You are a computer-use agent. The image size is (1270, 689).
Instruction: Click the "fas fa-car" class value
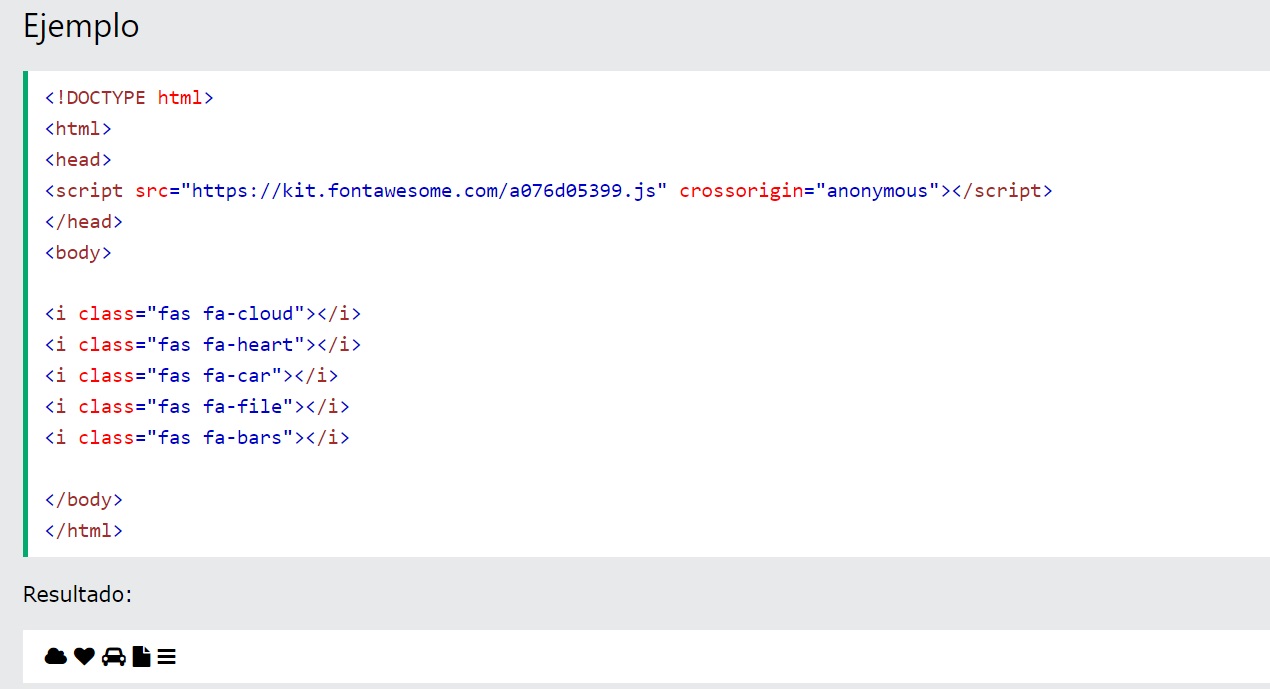[215, 376]
